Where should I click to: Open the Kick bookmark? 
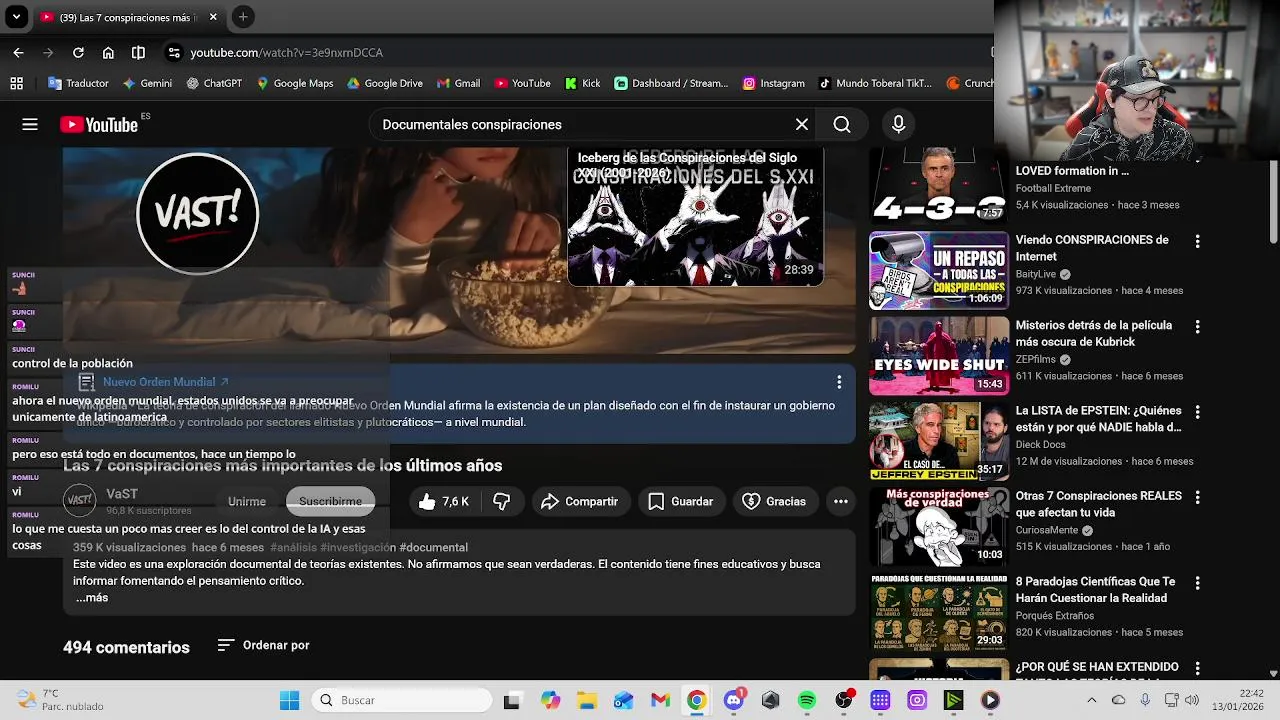click(583, 84)
